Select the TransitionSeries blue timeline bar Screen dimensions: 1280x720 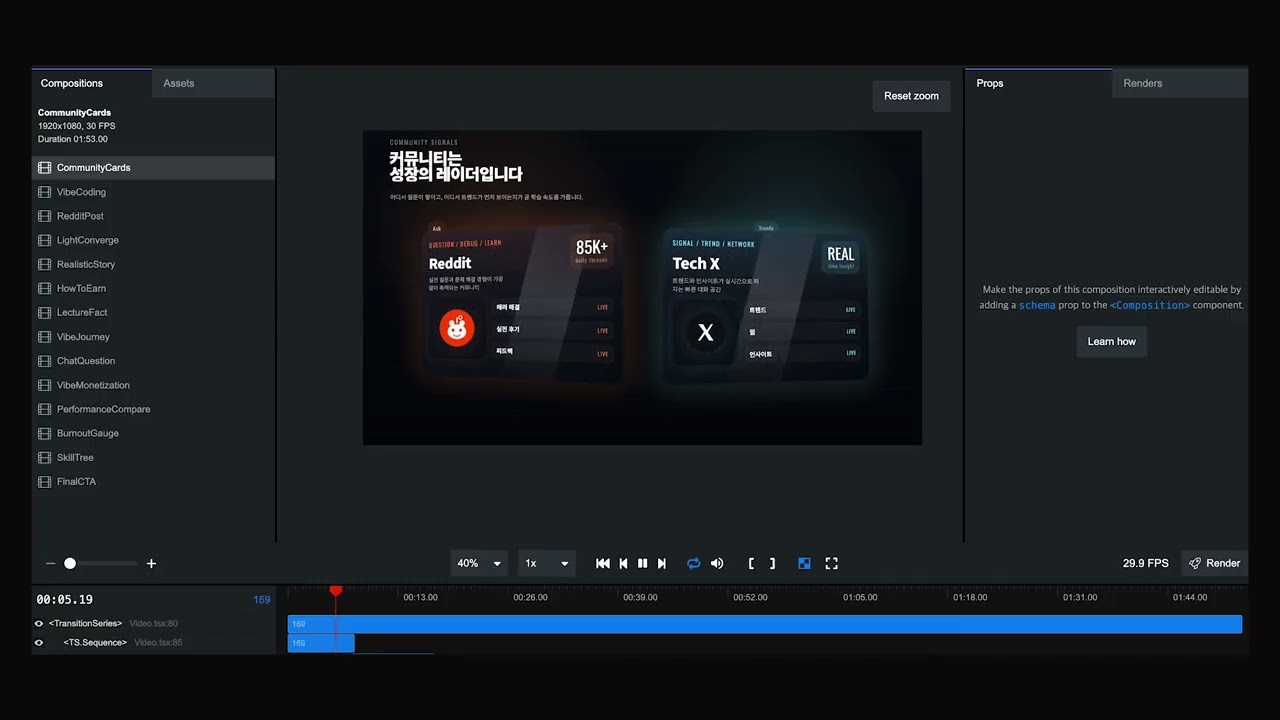(765, 624)
